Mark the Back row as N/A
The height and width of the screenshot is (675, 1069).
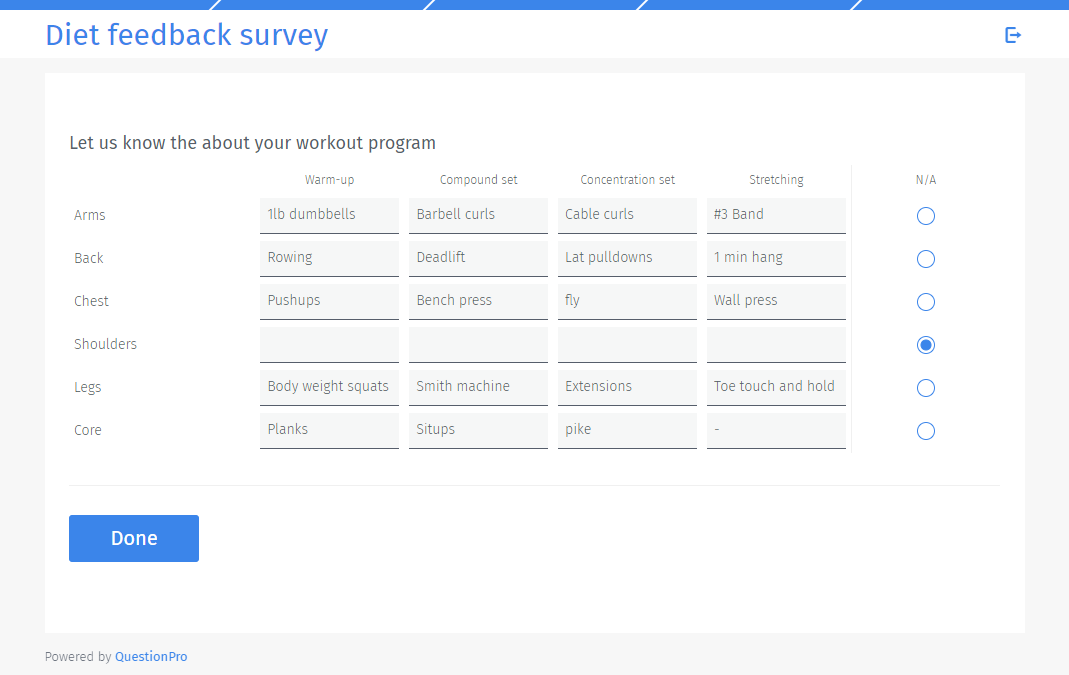[925, 258]
